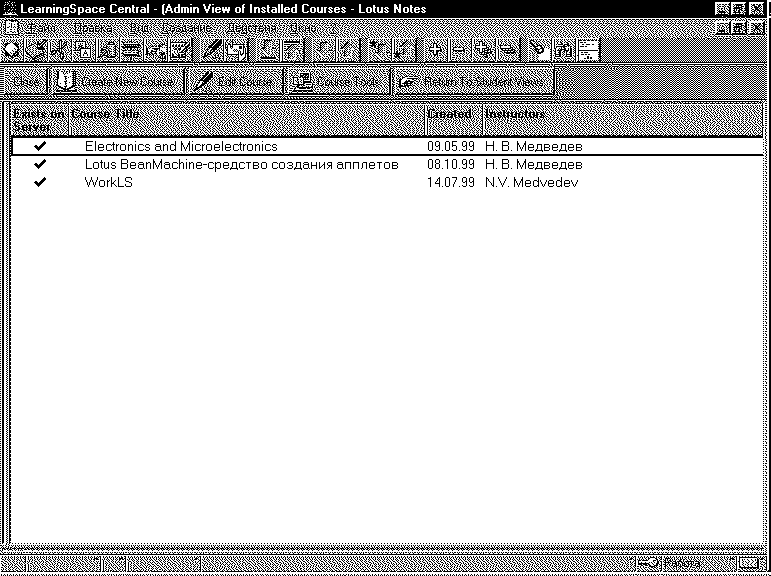The width and height of the screenshot is (771, 576).
Task: Click the Create New Course button
Action: pyautogui.click(x=116, y=82)
